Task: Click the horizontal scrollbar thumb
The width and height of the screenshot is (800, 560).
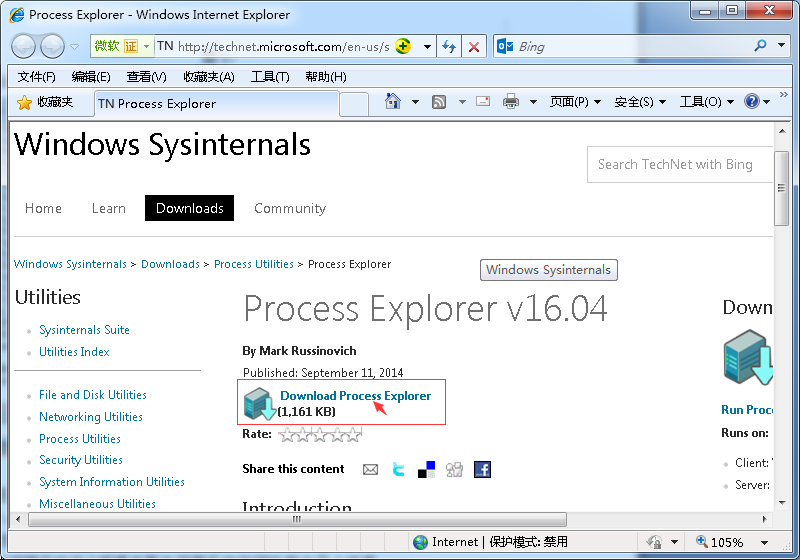Action: (x=296, y=520)
